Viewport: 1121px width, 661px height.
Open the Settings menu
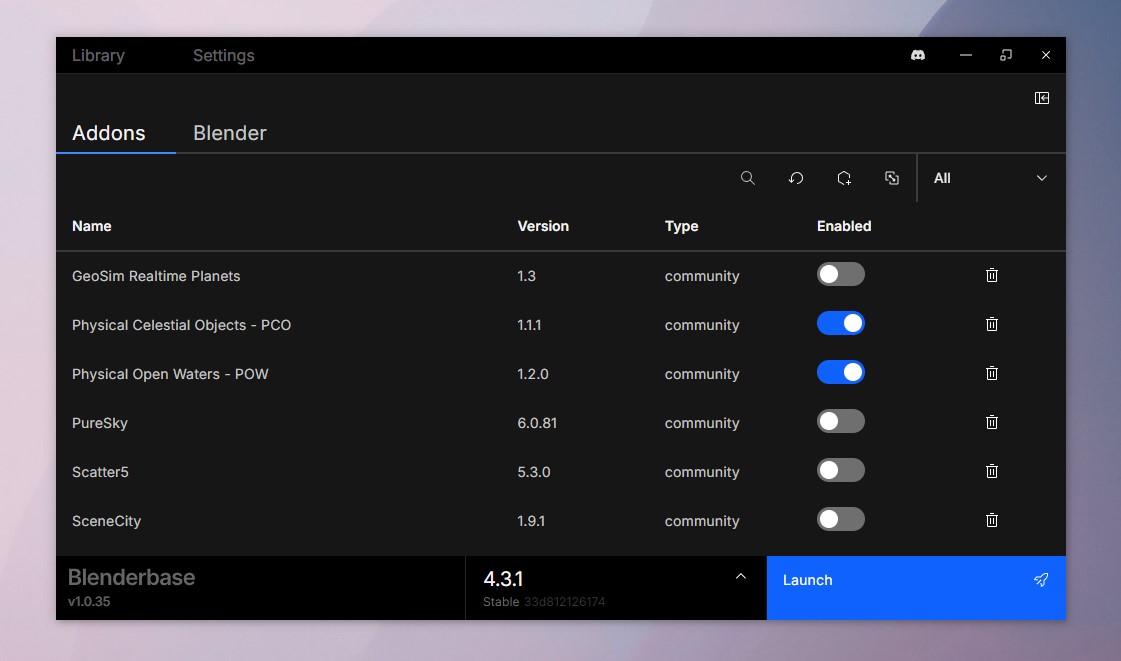coord(224,55)
